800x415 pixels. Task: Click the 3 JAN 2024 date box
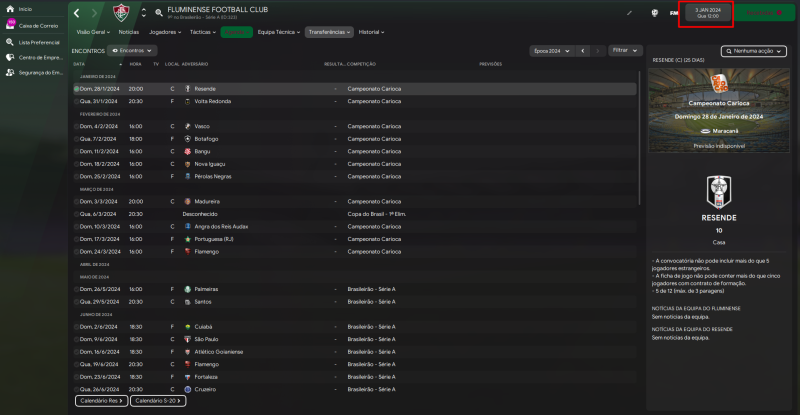[705, 13]
